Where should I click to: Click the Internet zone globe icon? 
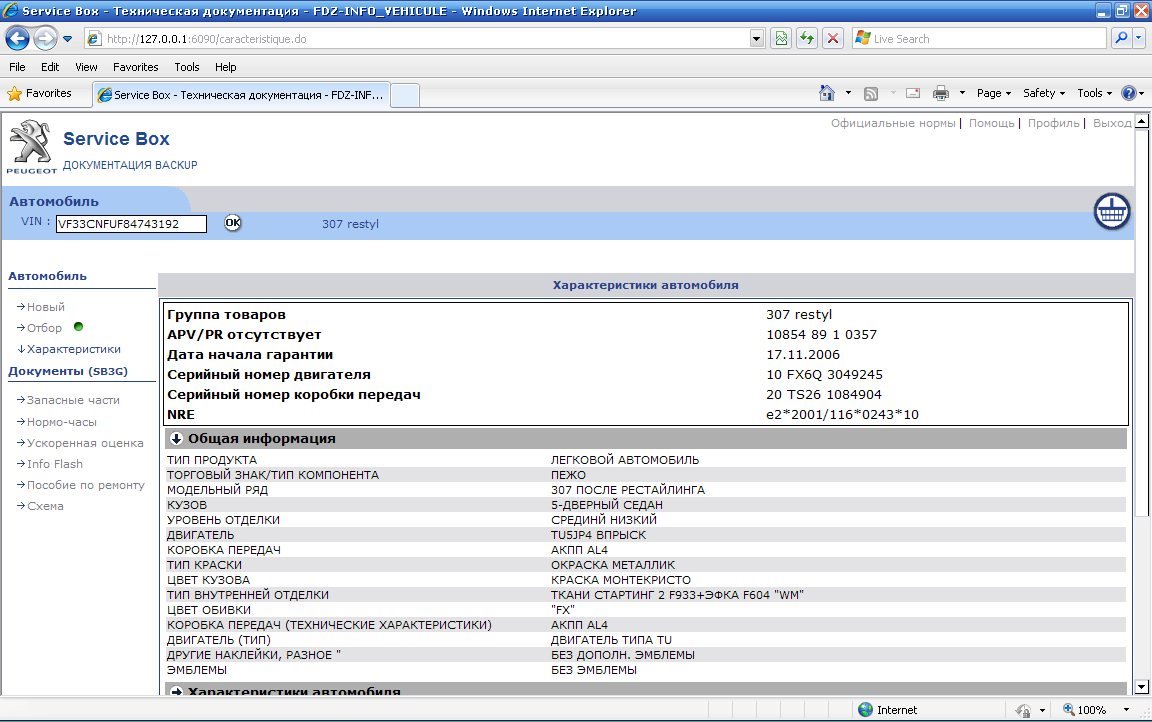[x=865, y=710]
